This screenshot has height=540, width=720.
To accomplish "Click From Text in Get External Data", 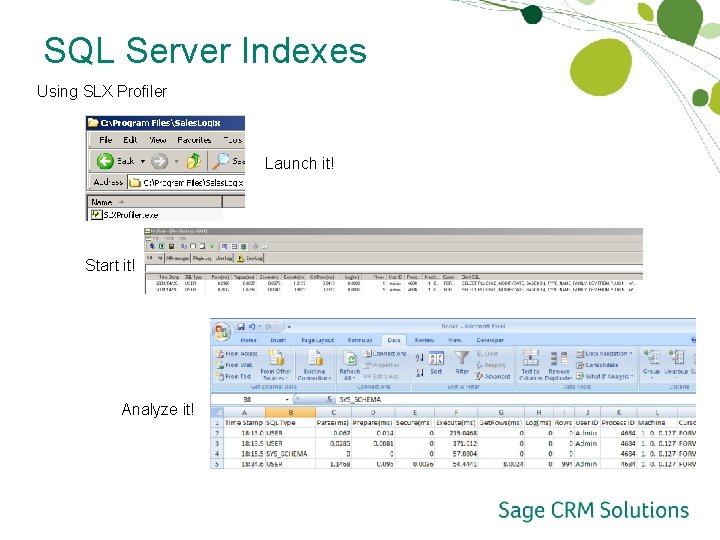I will (234, 376).
